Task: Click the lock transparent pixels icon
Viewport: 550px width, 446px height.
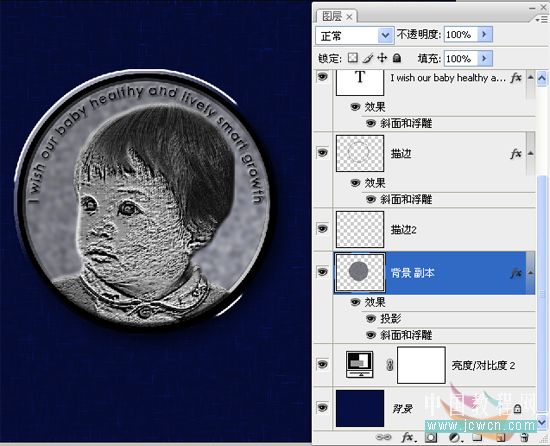Action: click(353, 58)
